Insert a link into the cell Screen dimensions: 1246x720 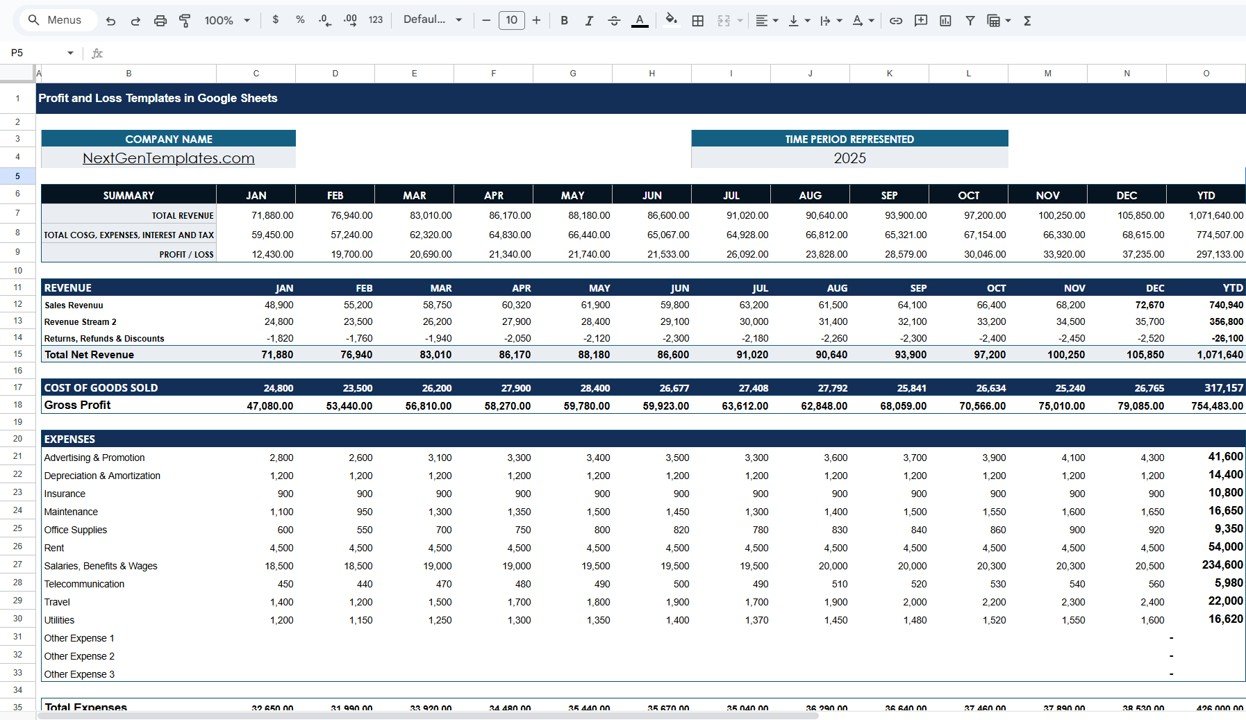(x=896, y=20)
